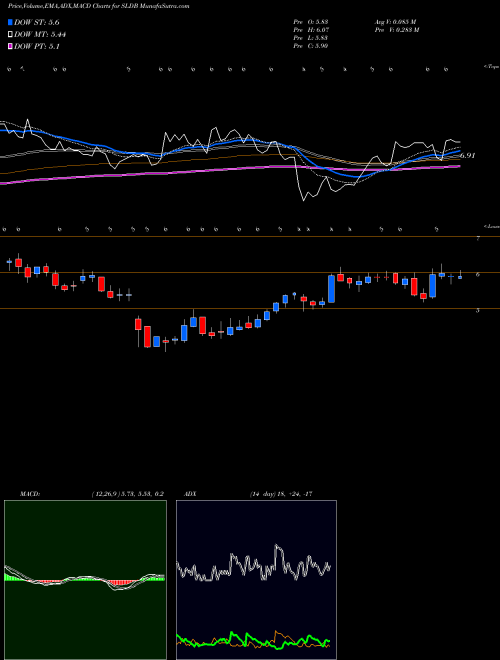
Task: Select the 'DOW PT: 5.1' legend label
Action: pyautogui.click(x=37, y=47)
